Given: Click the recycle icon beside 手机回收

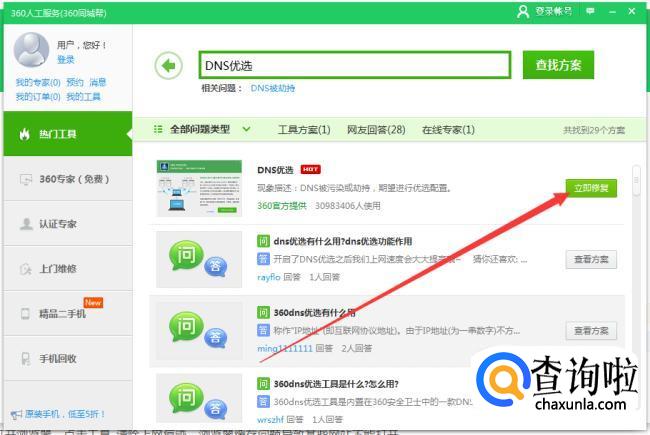Looking at the screenshot, I should (x=26, y=359).
